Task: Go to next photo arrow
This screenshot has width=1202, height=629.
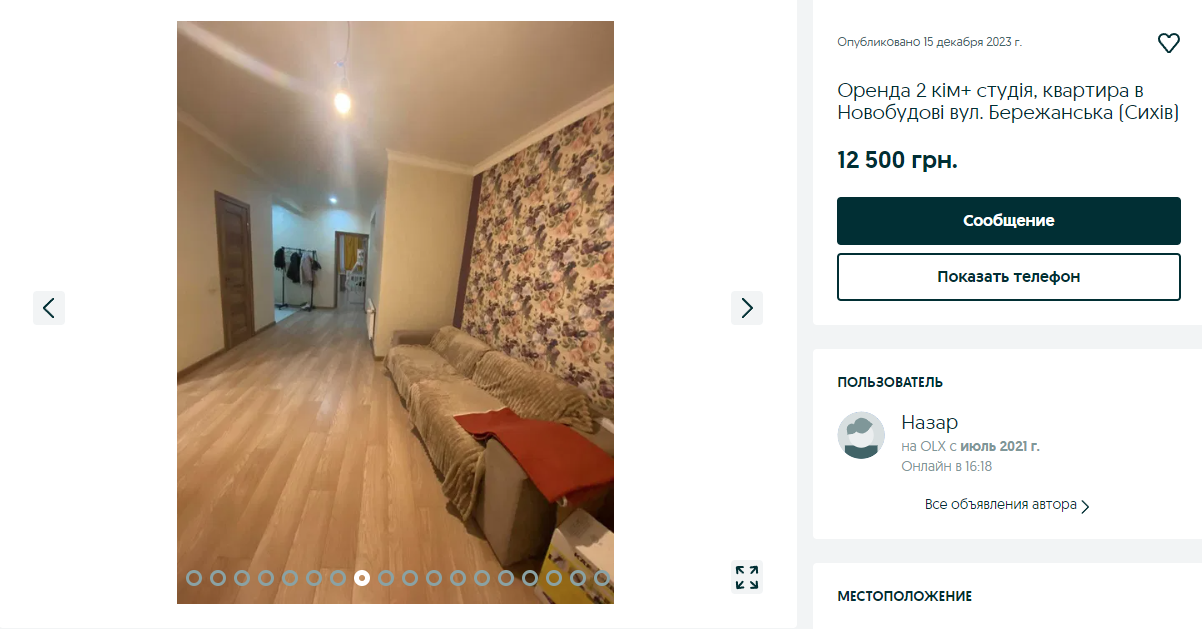Action: tap(747, 308)
